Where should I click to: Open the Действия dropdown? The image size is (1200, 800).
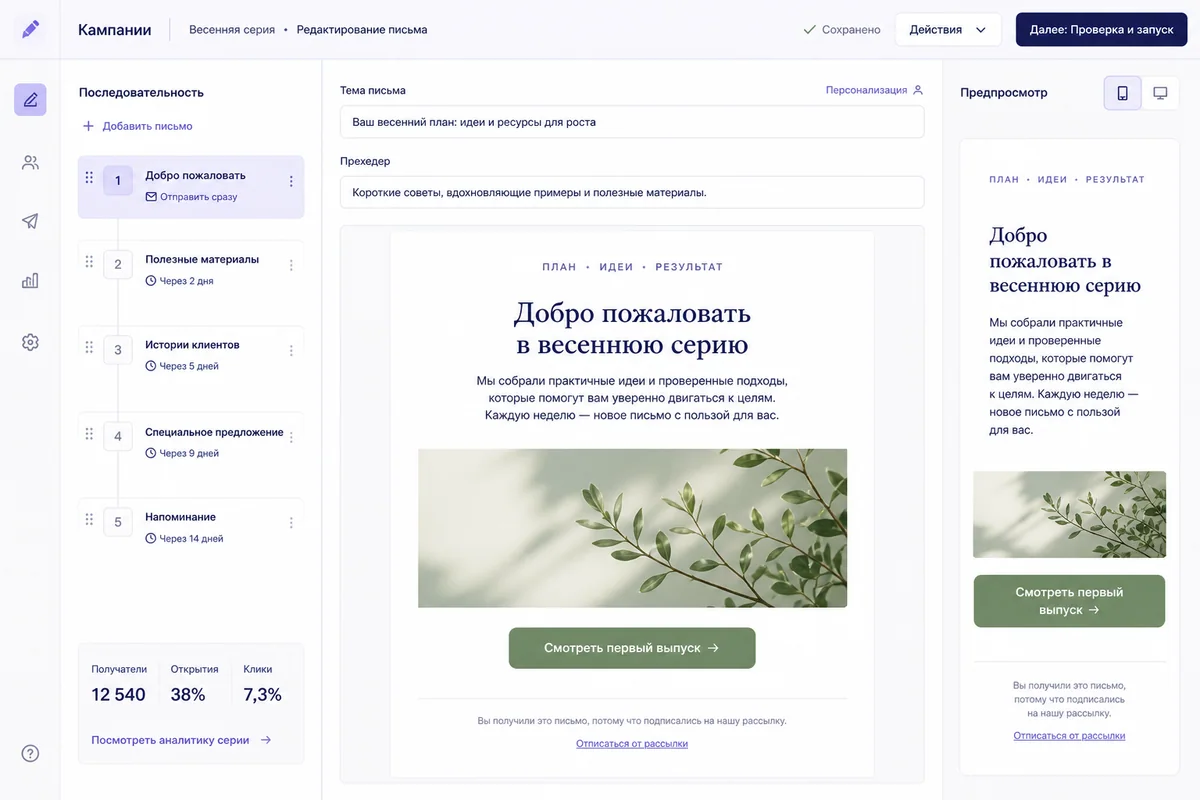(x=948, y=30)
